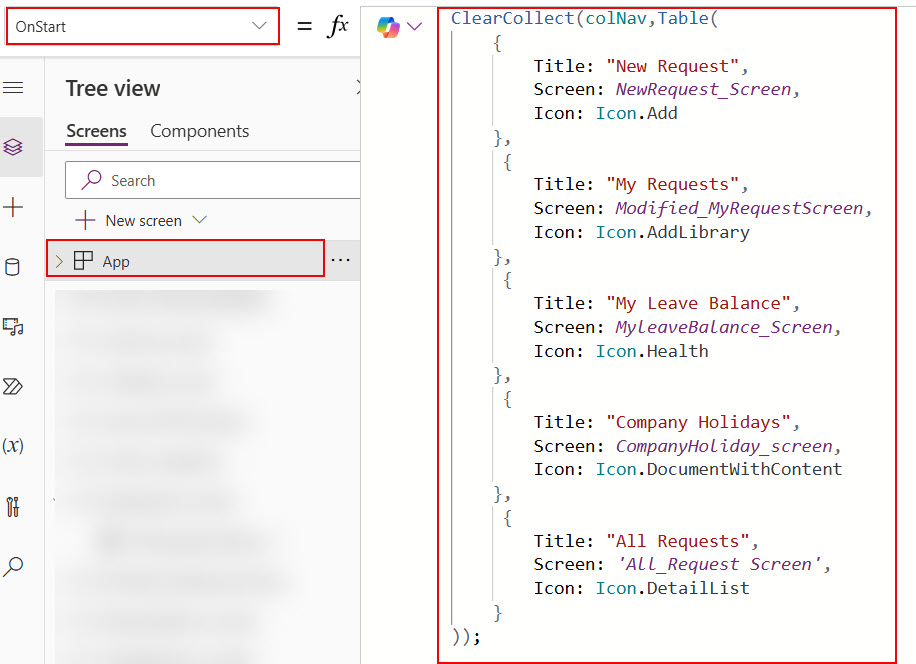Image resolution: width=916 pixels, height=664 pixels.
Task: Click the Tree view heading
Action: click(x=113, y=88)
